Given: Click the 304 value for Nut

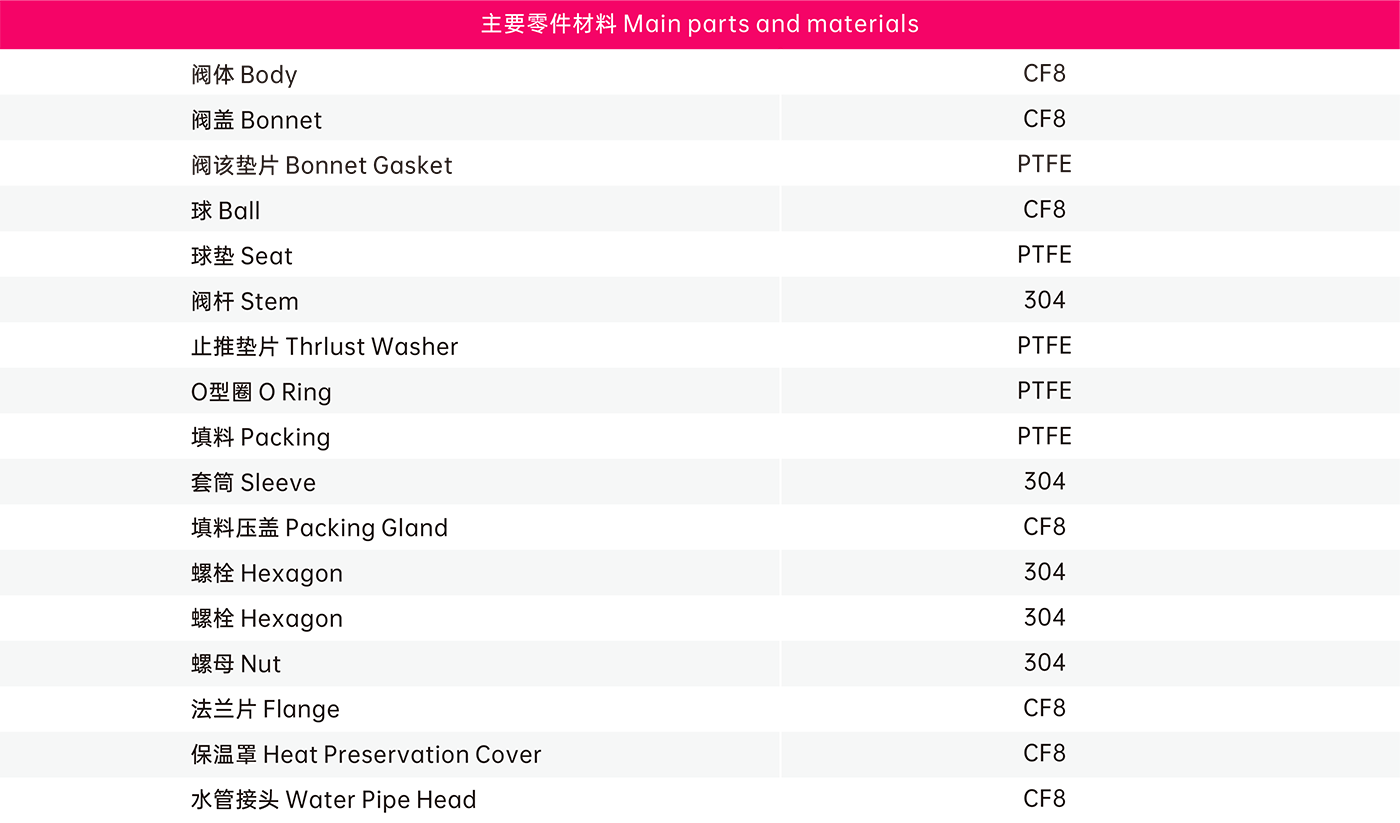Looking at the screenshot, I should (x=1044, y=663).
